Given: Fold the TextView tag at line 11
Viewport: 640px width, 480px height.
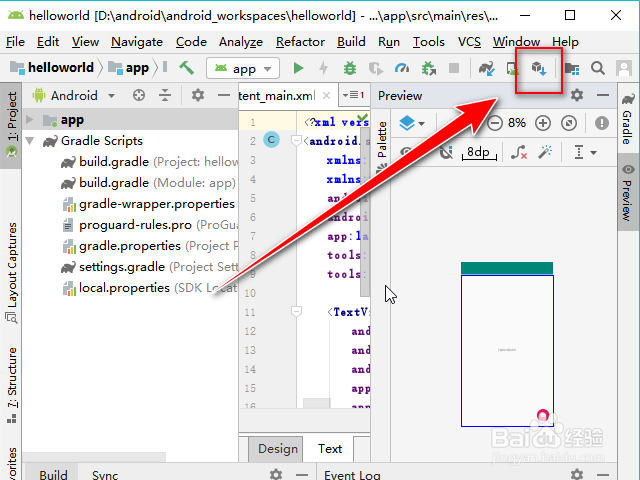Looking at the screenshot, I should tap(296, 312).
